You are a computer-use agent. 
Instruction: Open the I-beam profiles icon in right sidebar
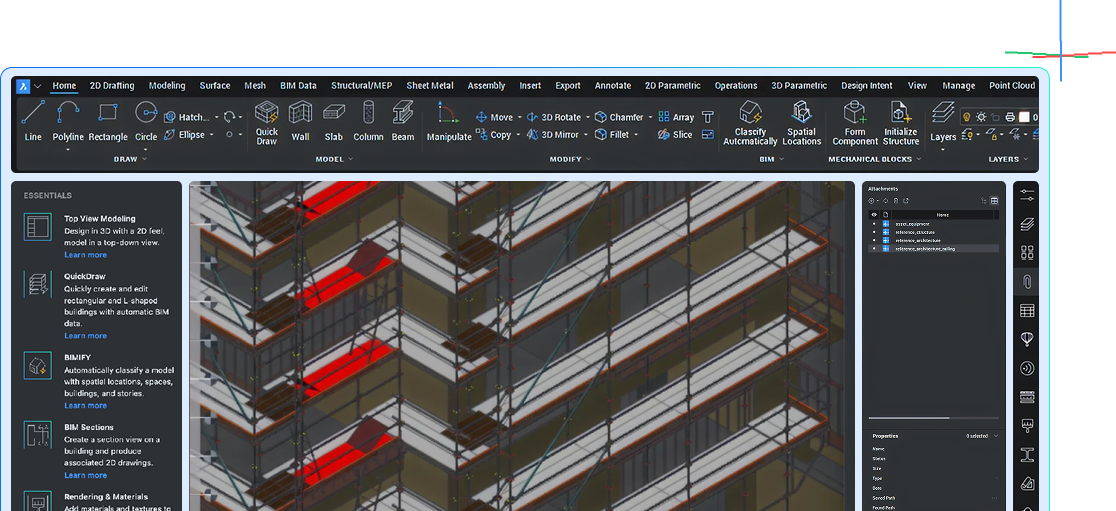(x=1026, y=454)
